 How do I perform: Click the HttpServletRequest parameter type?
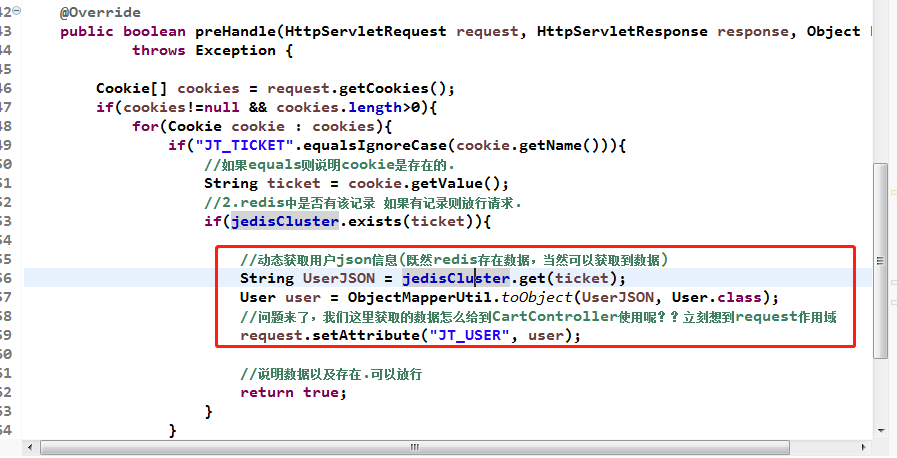tap(366, 31)
